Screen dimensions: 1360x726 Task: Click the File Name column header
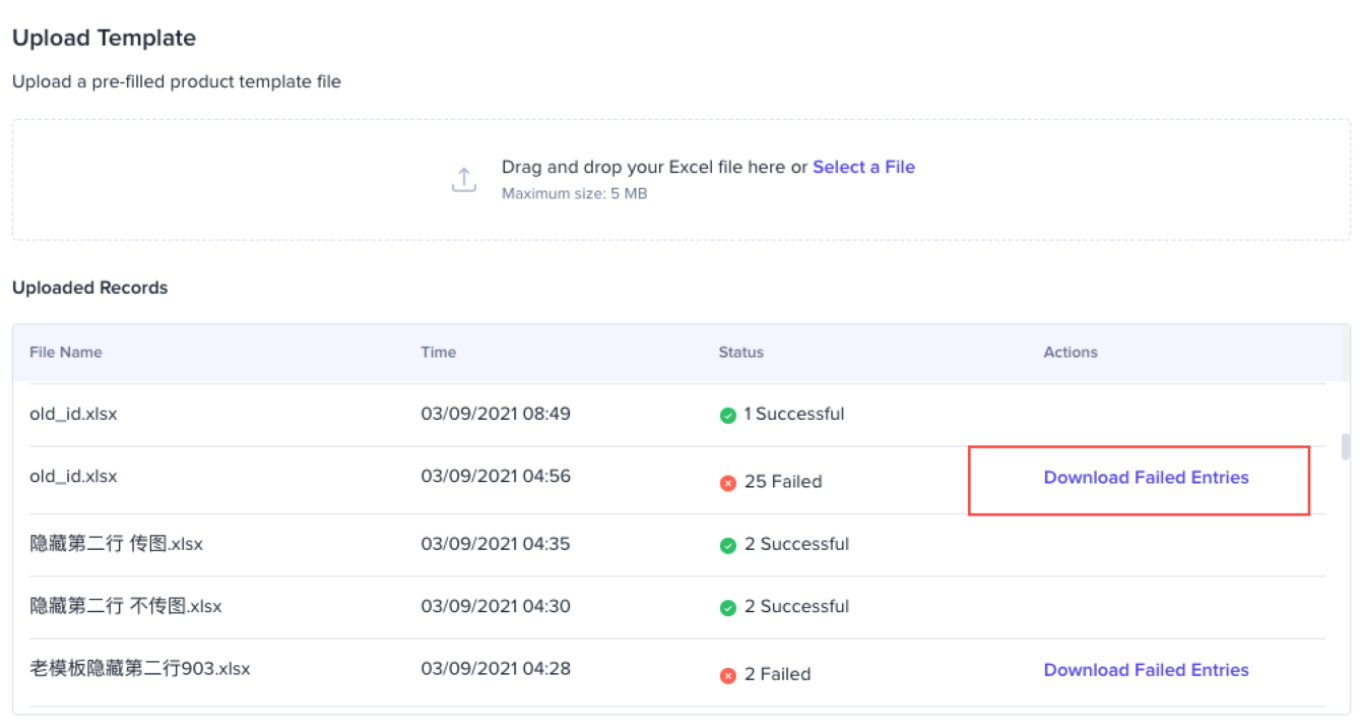point(66,352)
